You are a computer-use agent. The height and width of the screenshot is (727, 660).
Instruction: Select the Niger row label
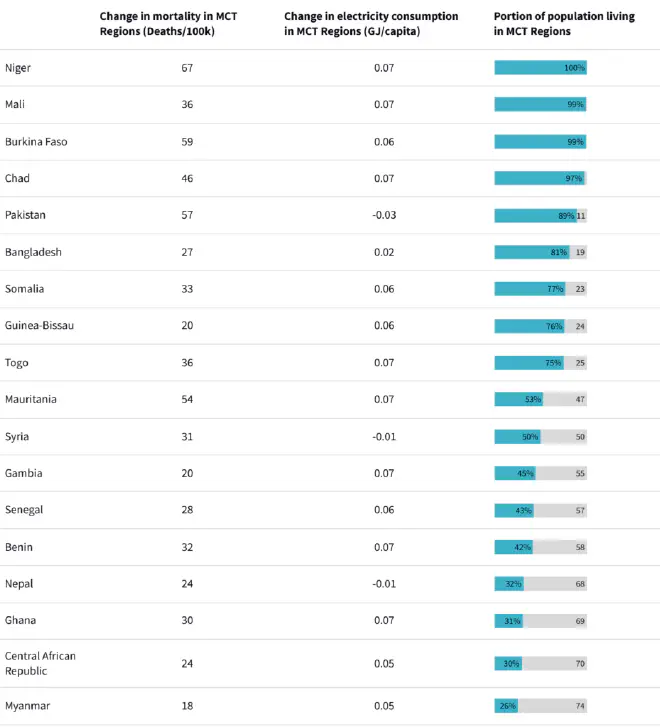pos(18,68)
